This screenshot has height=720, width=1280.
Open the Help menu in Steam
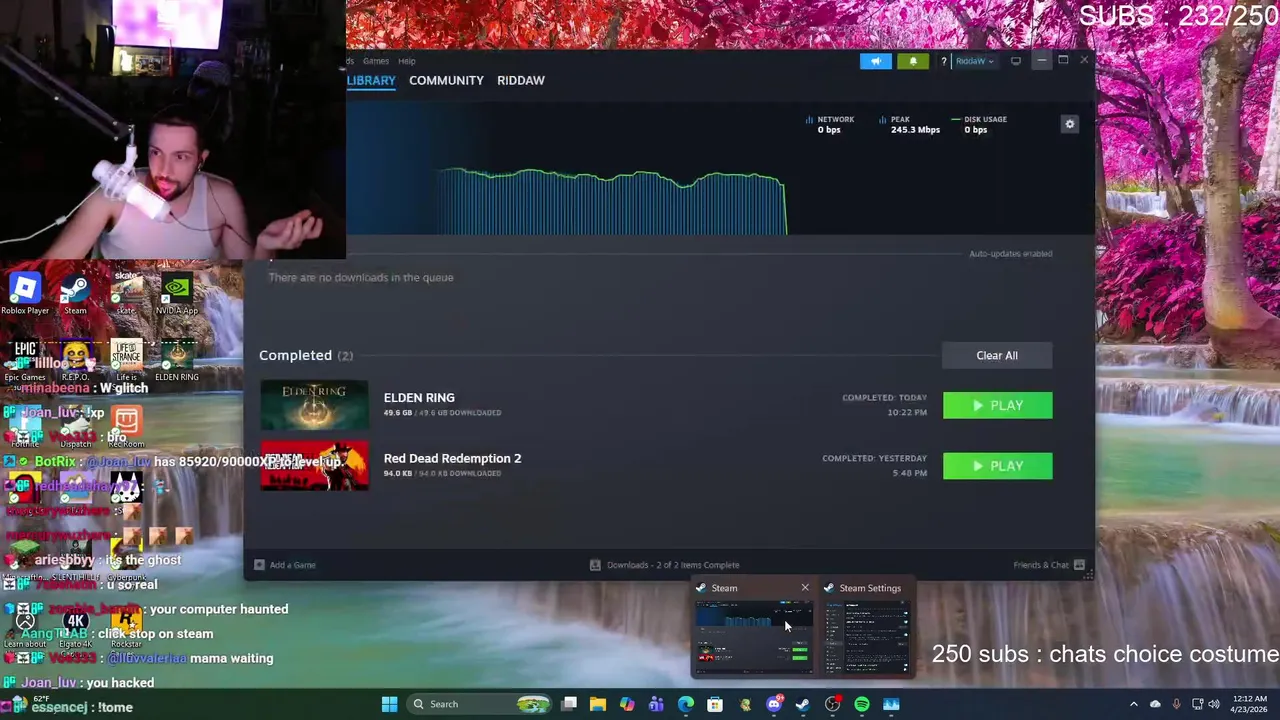(406, 61)
